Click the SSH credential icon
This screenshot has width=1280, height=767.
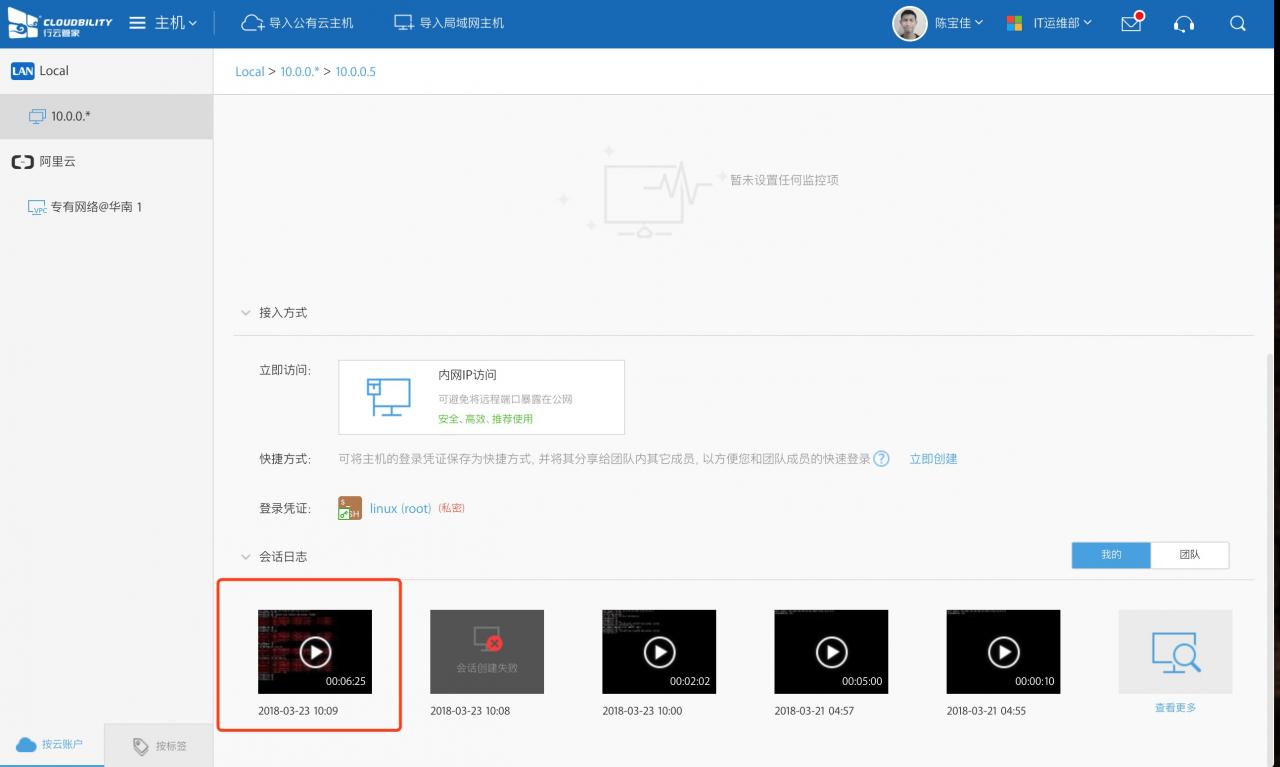pyautogui.click(x=349, y=508)
